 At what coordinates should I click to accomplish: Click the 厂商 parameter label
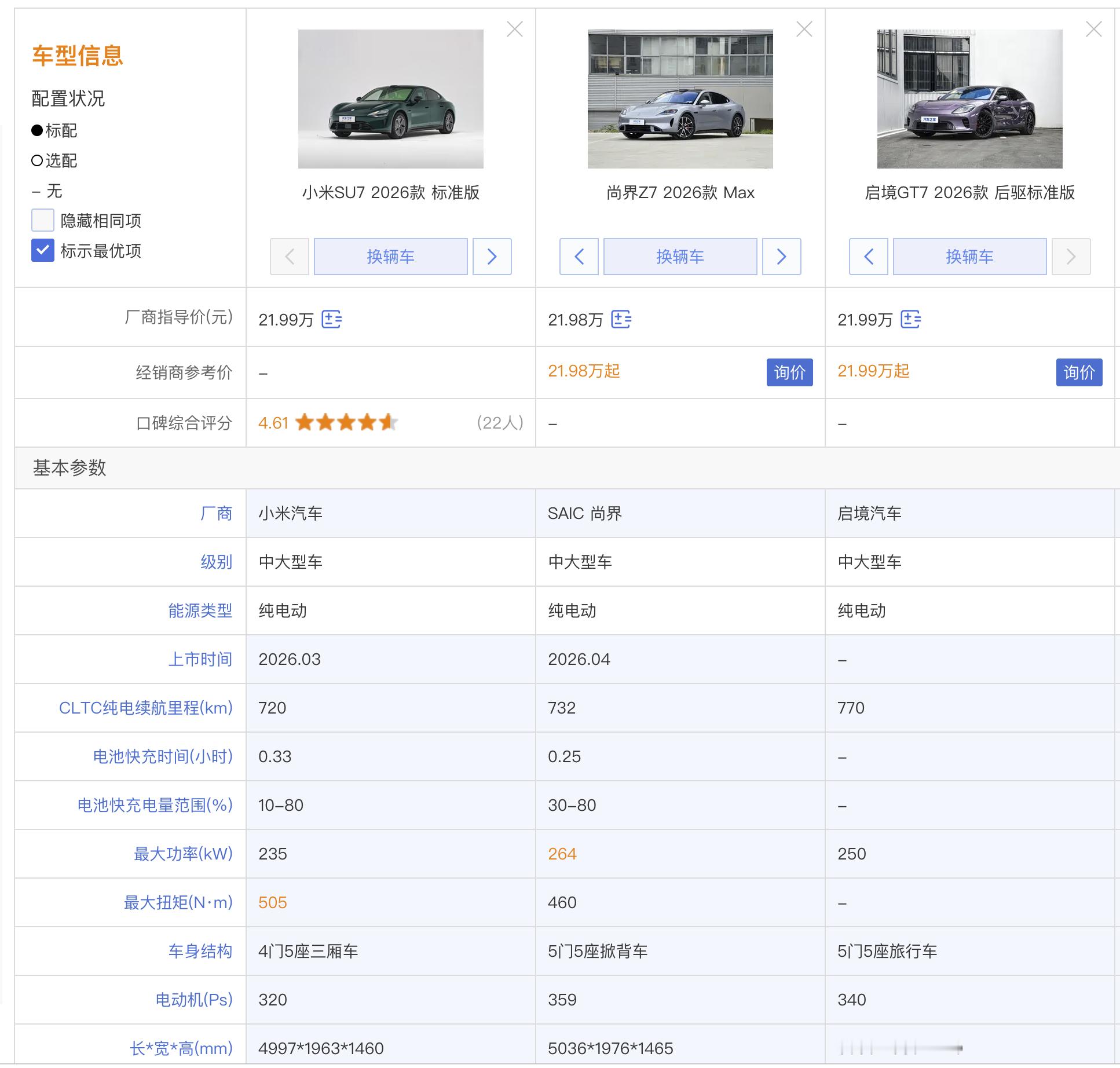coord(216,513)
